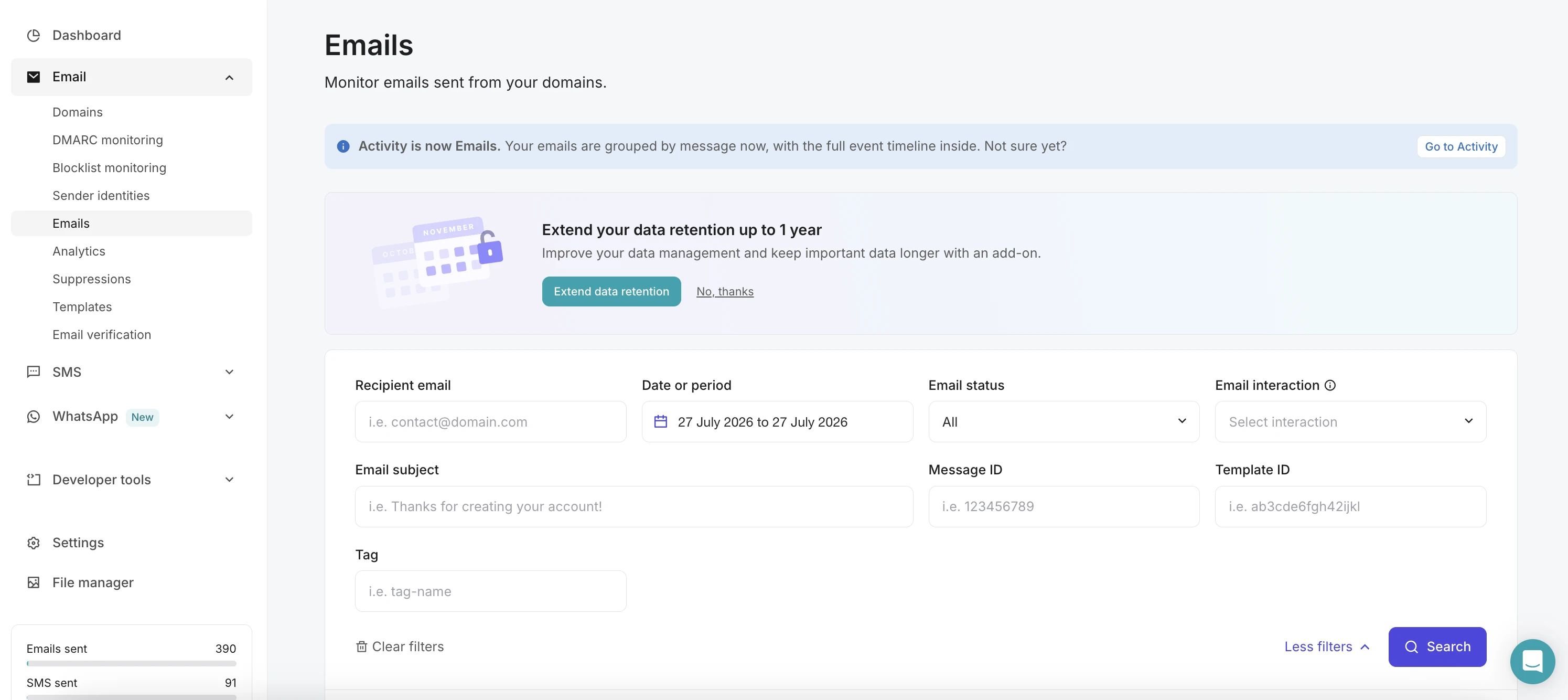Viewport: 1568px width, 700px height.
Task: Click 'Extend your data retention' heading
Action: click(x=681, y=230)
